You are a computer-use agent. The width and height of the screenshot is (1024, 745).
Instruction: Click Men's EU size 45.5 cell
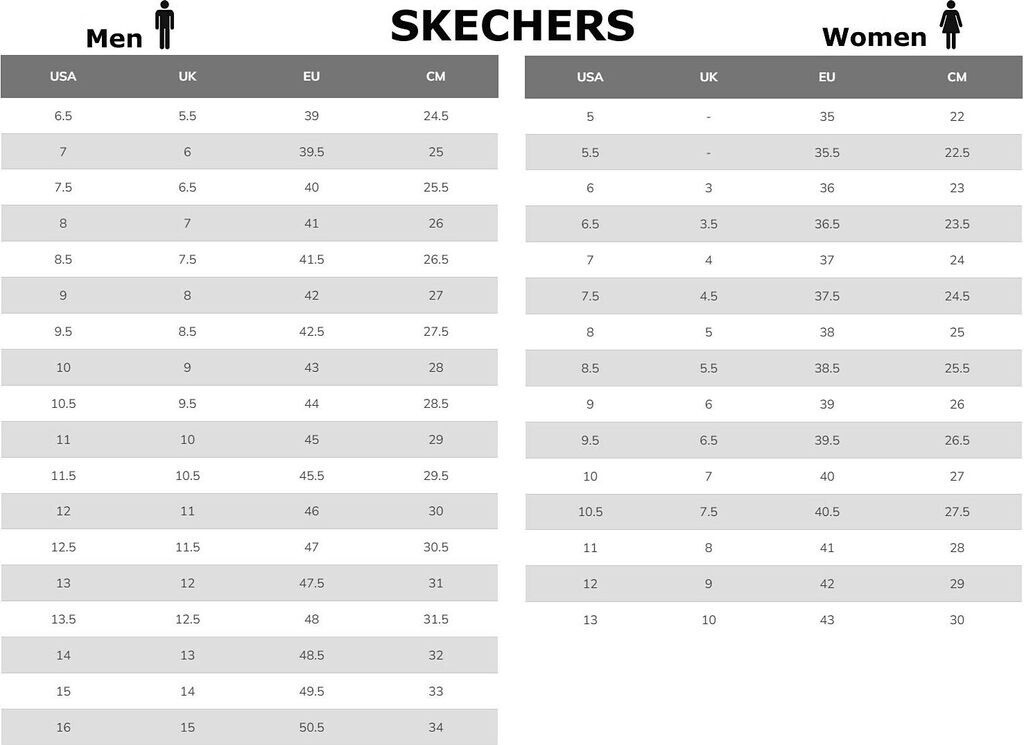312,476
